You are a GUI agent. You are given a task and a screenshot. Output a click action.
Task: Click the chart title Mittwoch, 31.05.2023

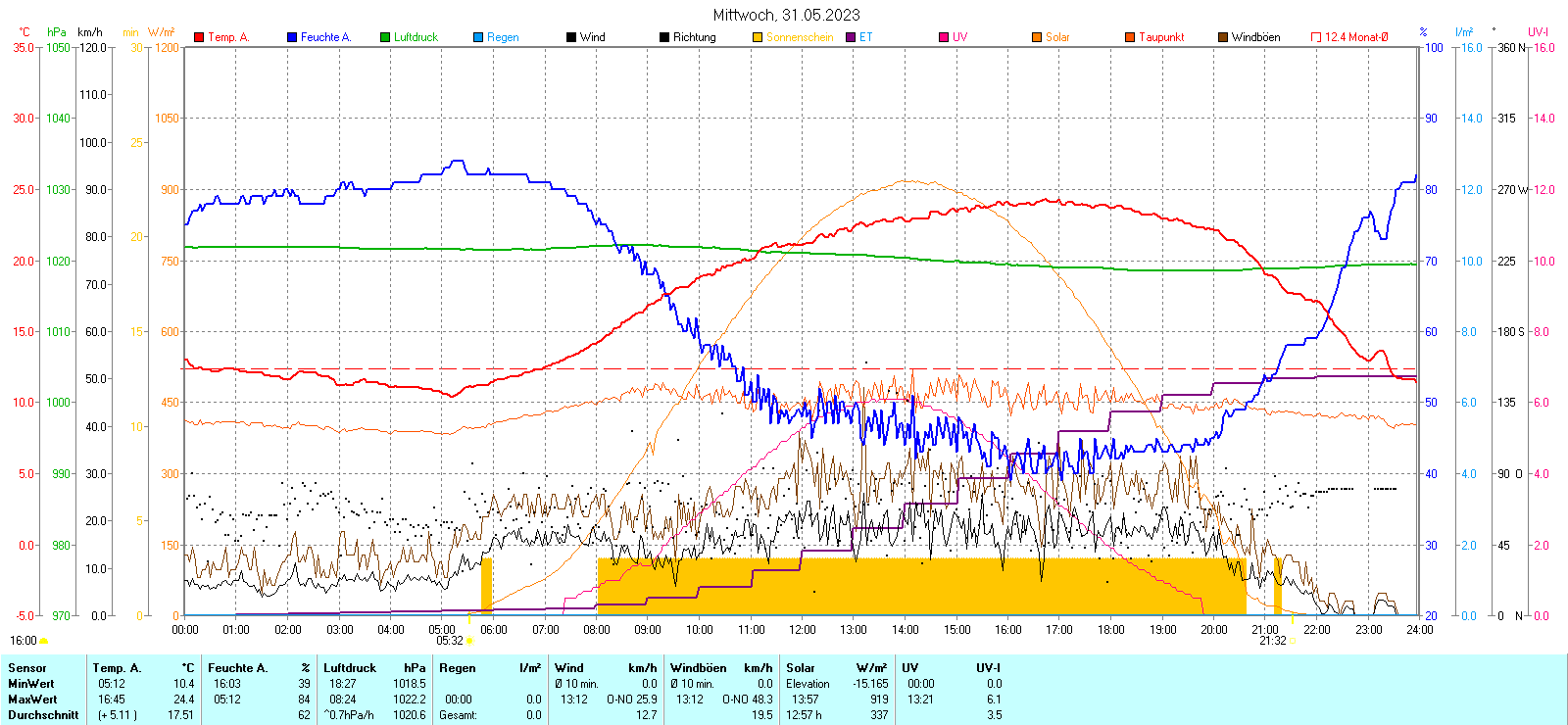pos(786,15)
